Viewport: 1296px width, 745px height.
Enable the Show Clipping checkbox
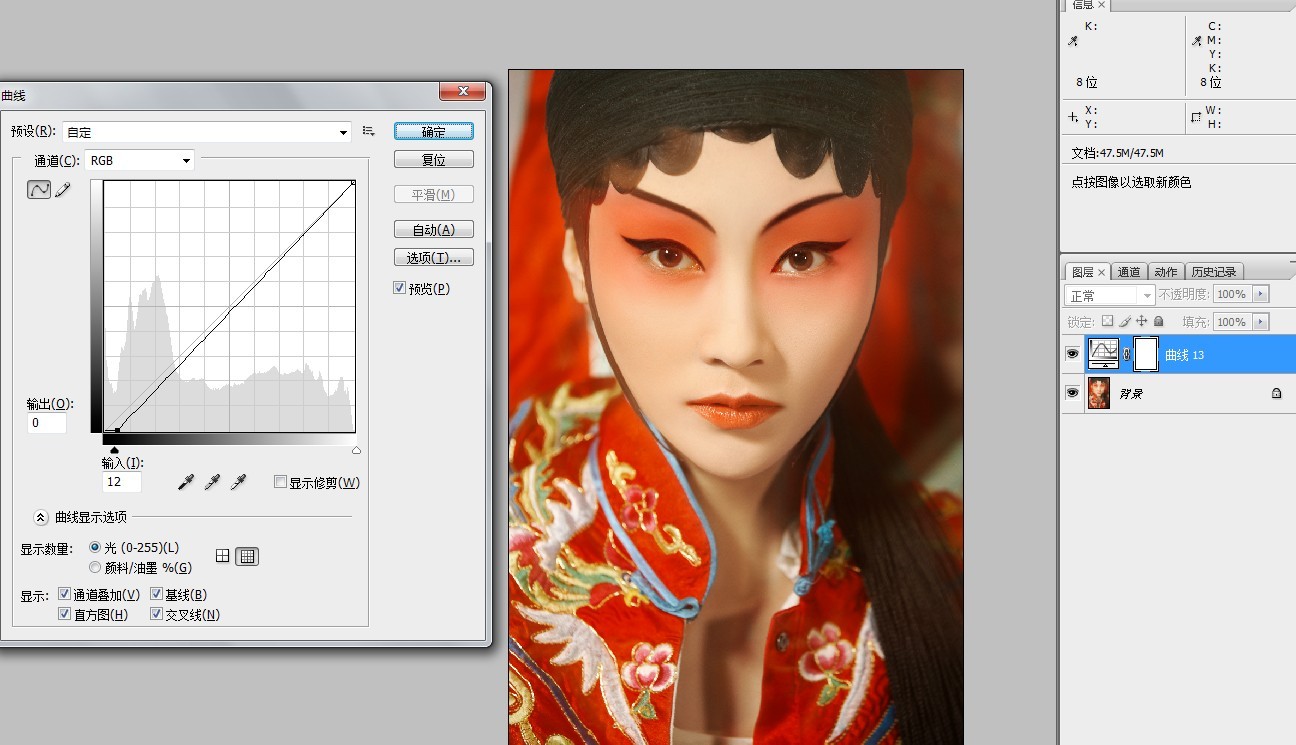pos(280,482)
